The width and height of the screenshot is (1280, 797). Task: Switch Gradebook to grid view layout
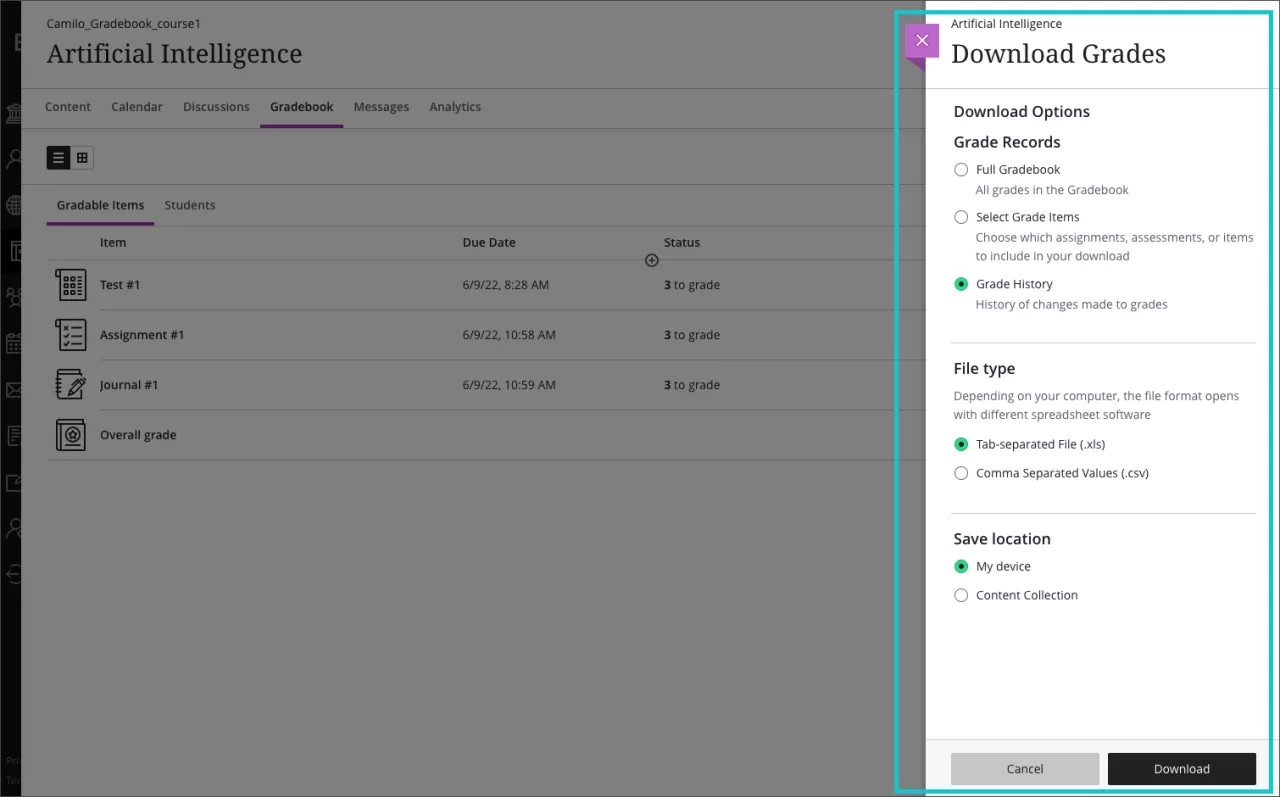click(x=82, y=158)
